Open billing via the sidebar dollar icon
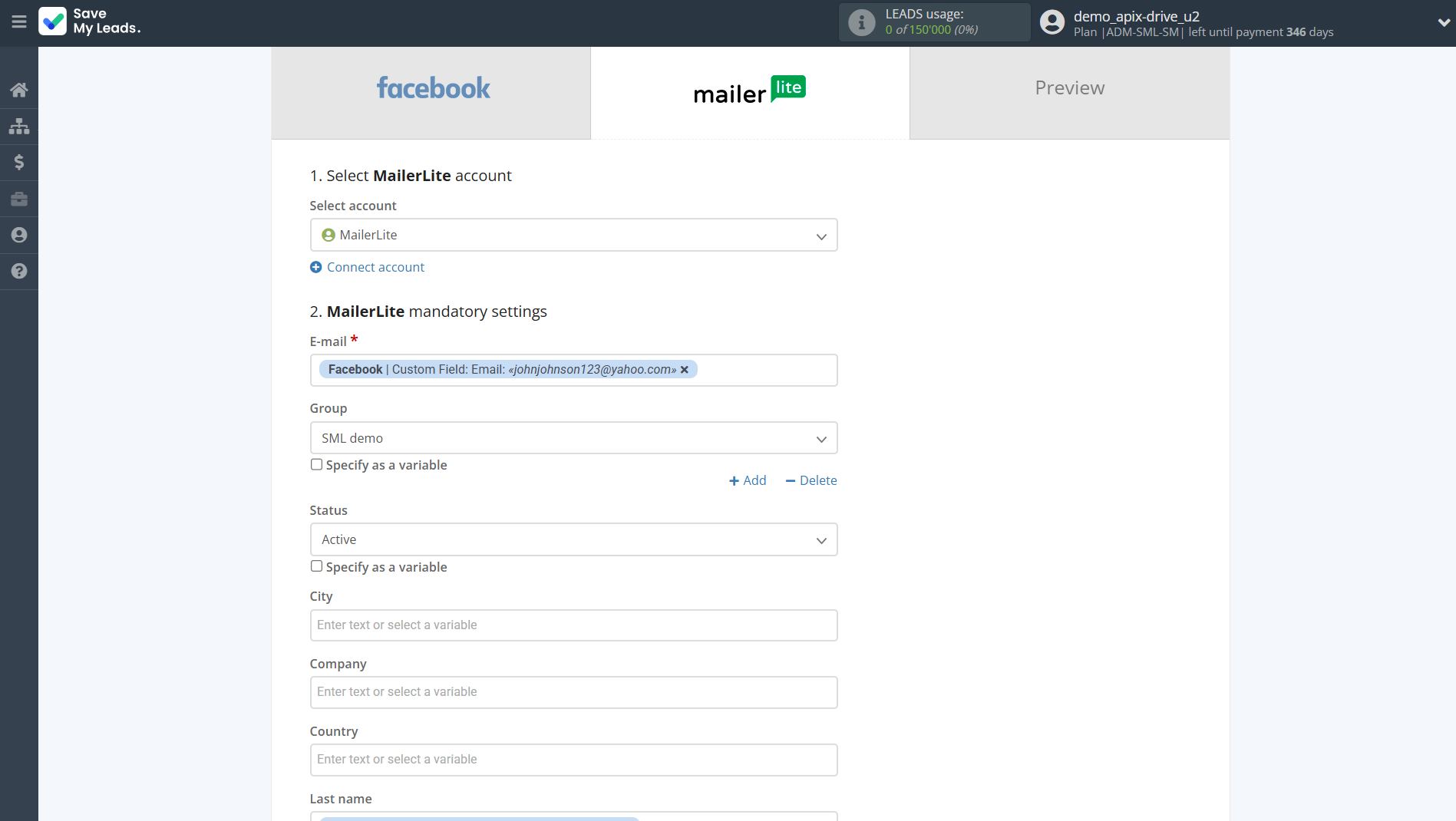This screenshot has height=821, width=1456. tap(19, 162)
